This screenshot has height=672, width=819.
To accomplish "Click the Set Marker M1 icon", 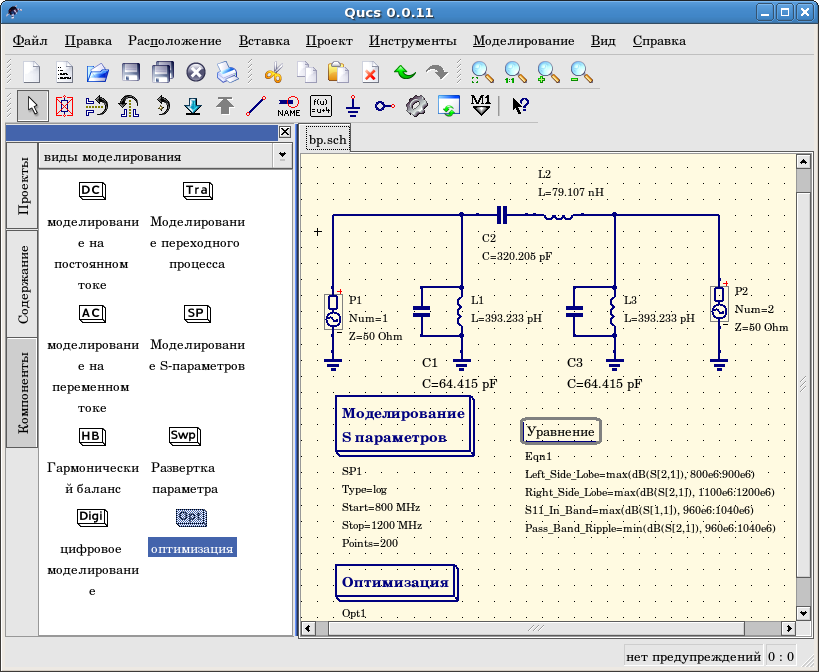I will 481,104.
